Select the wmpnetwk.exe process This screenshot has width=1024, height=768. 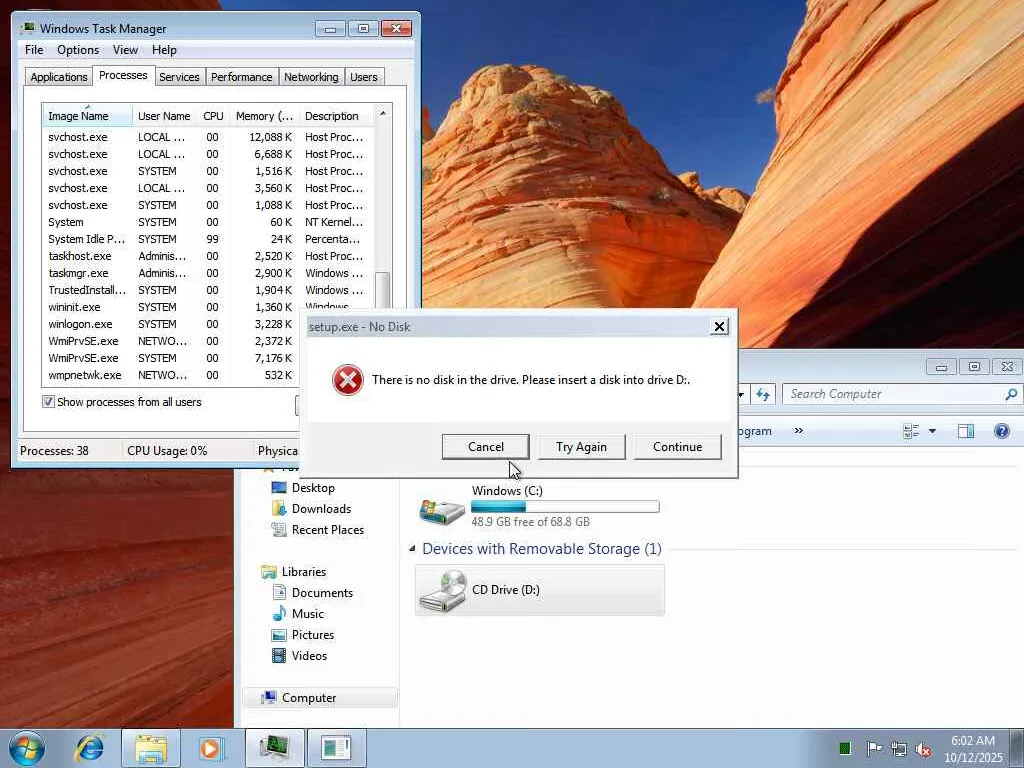(x=171, y=375)
